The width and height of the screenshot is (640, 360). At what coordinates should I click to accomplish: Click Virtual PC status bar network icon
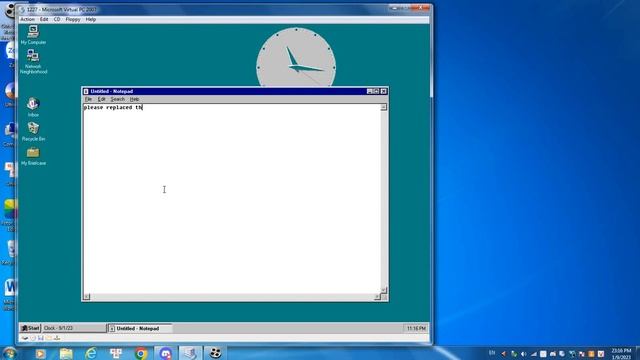click(x=57, y=338)
